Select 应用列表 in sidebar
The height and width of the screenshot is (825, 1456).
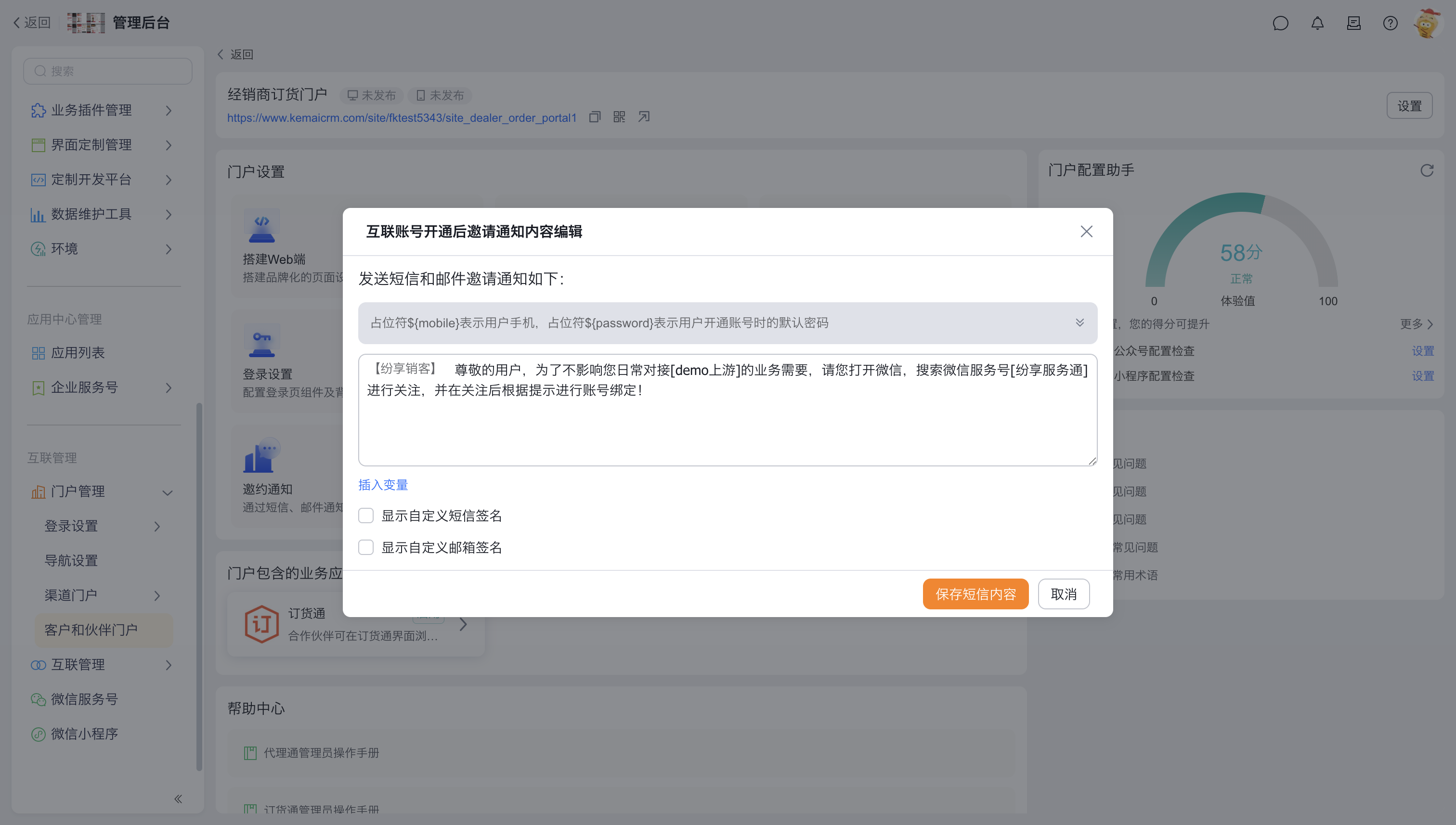[x=78, y=353]
